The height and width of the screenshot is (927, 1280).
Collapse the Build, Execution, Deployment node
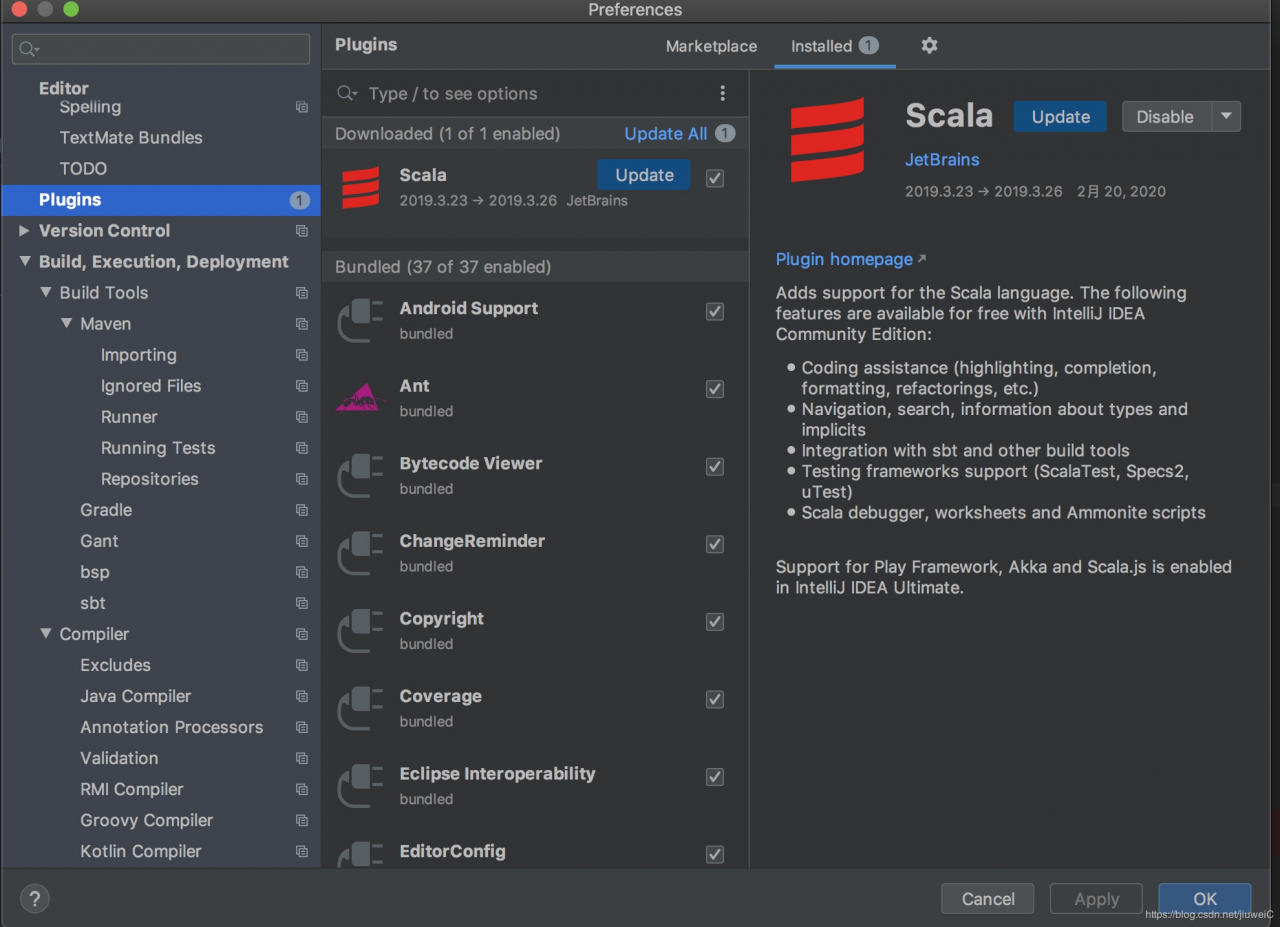pos(24,262)
